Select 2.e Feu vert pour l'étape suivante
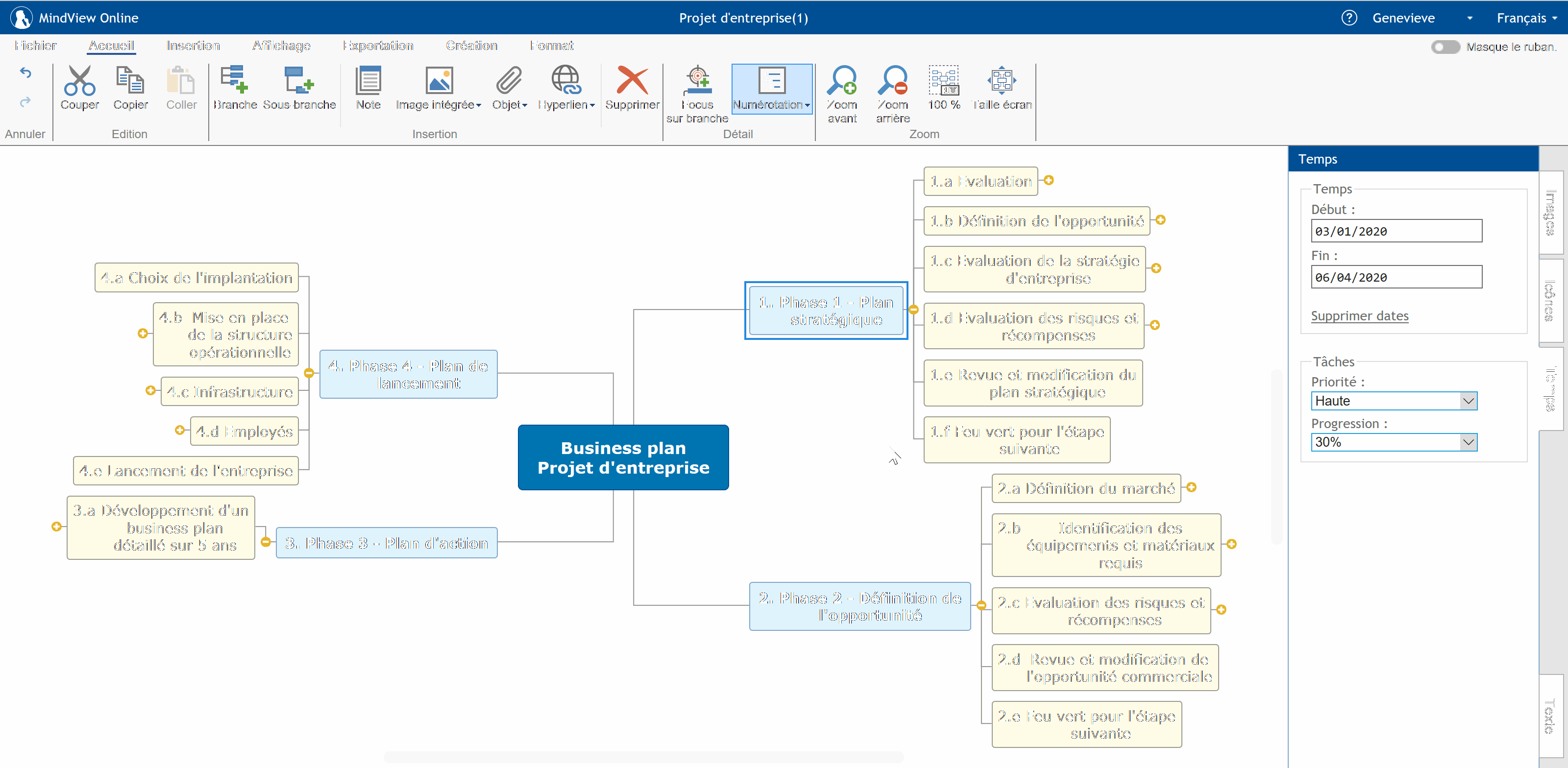The height and width of the screenshot is (768, 1568). [1086, 724]
